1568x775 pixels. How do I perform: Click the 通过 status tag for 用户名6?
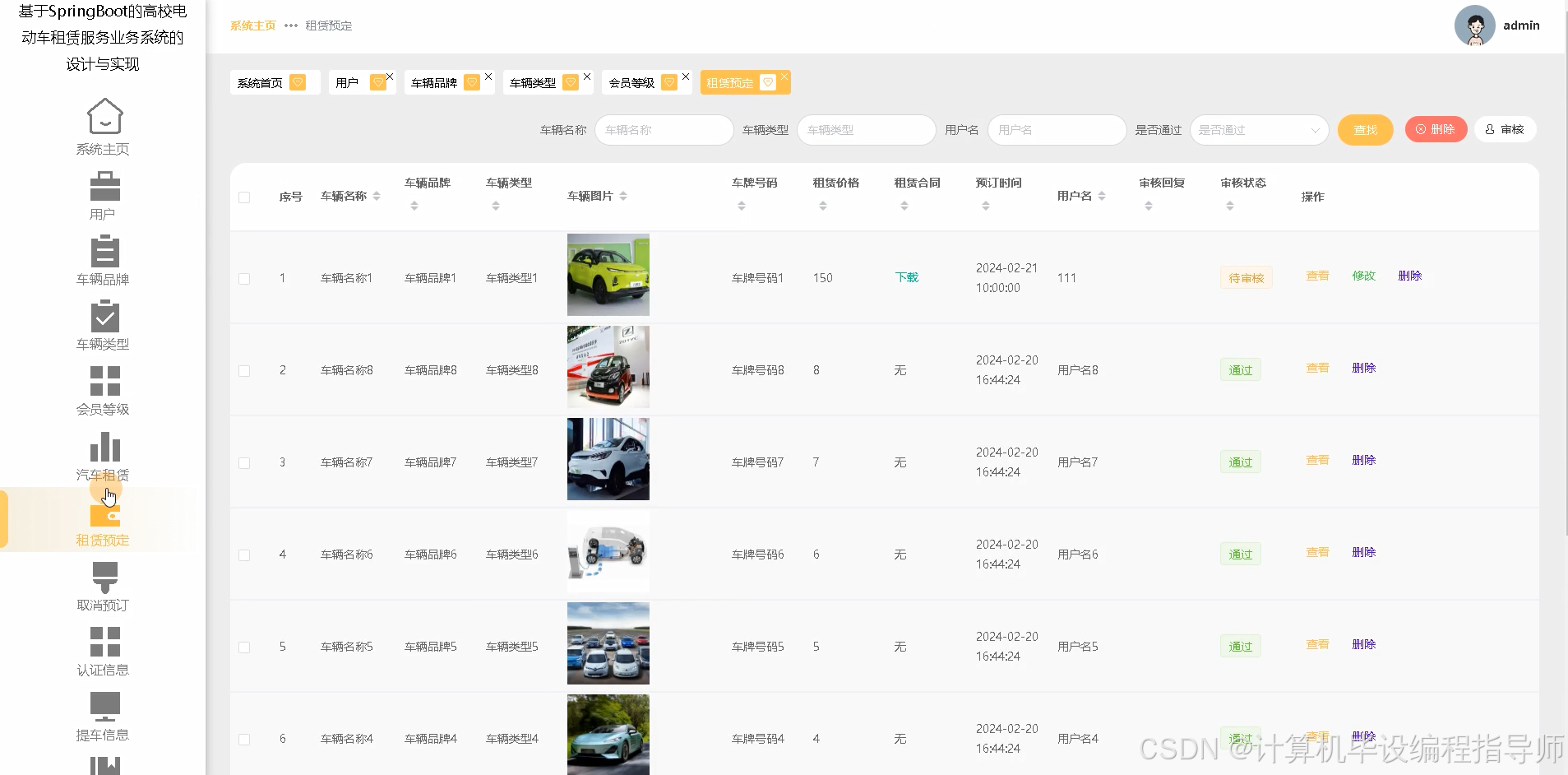[x=1240, y=555]
